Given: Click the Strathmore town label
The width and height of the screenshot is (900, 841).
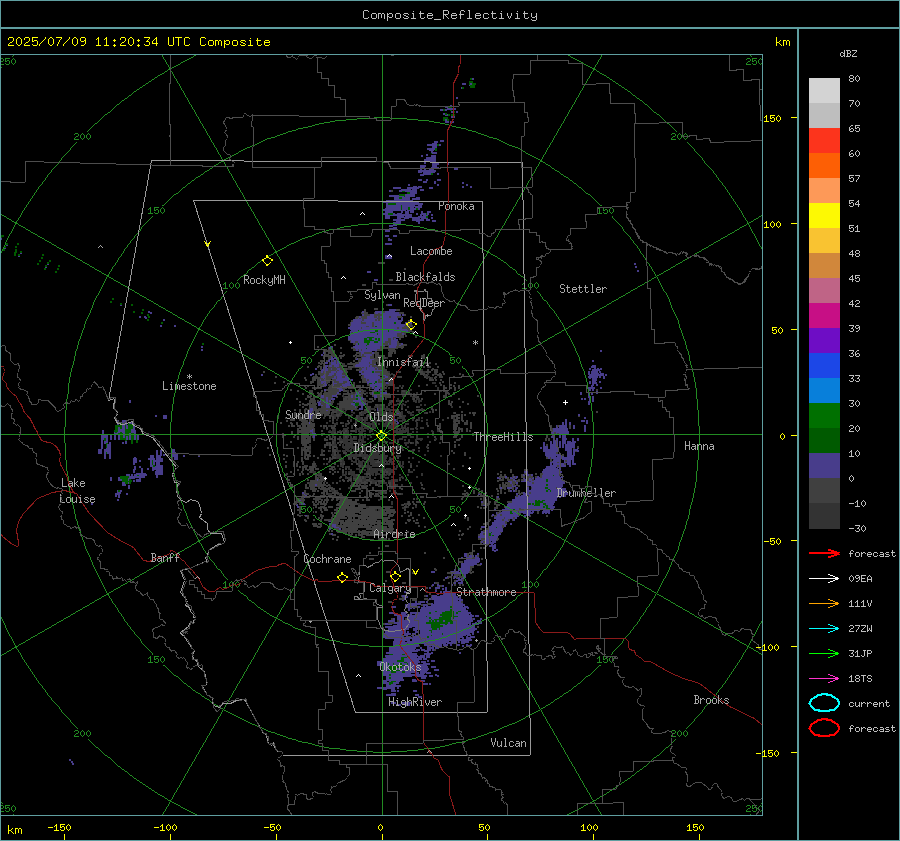Looking at the screenshot, I should pyautogui.click(x=486, y=592).
